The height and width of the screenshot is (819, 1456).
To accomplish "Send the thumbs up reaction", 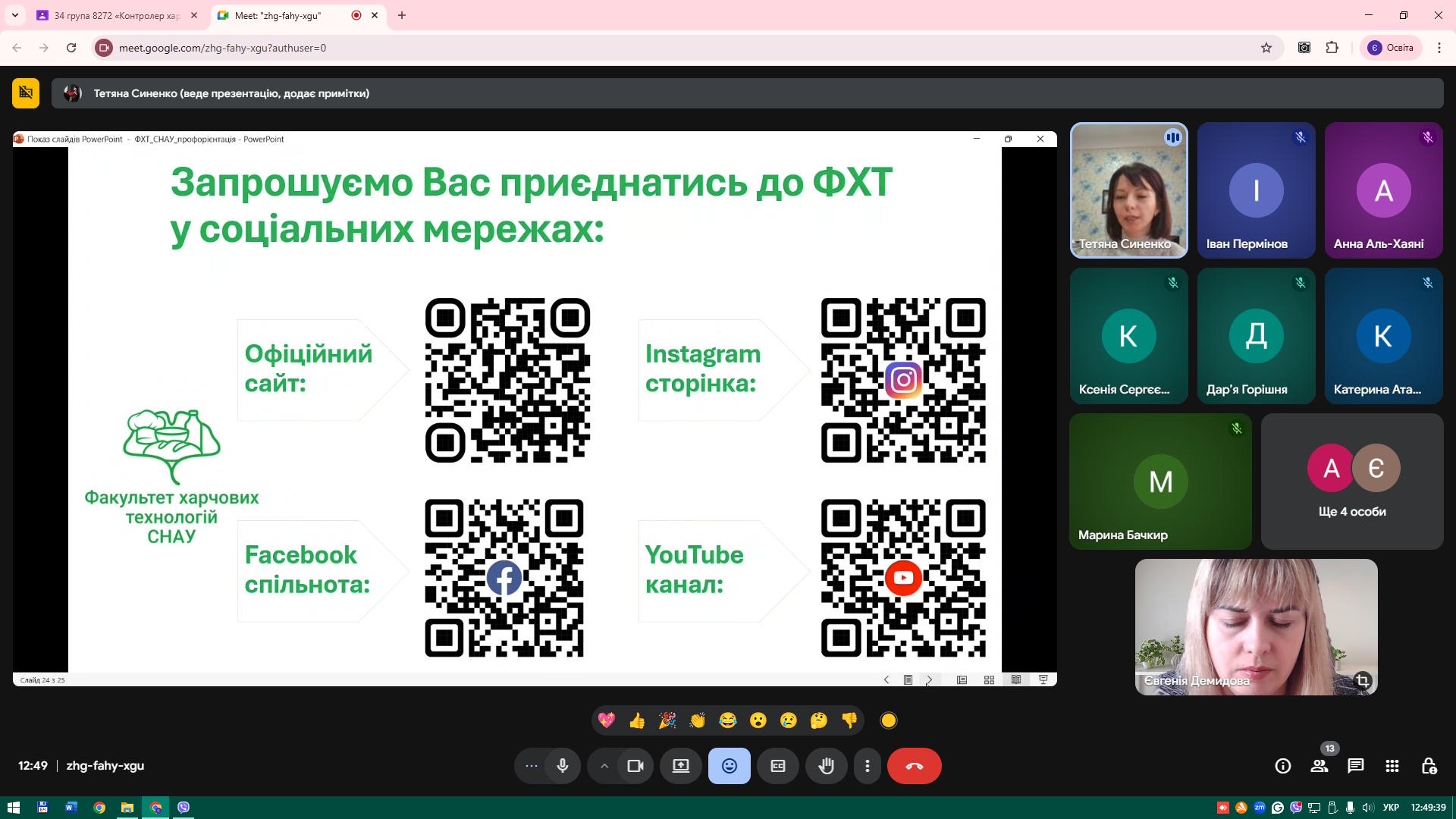I will click(x=637, y=720).
